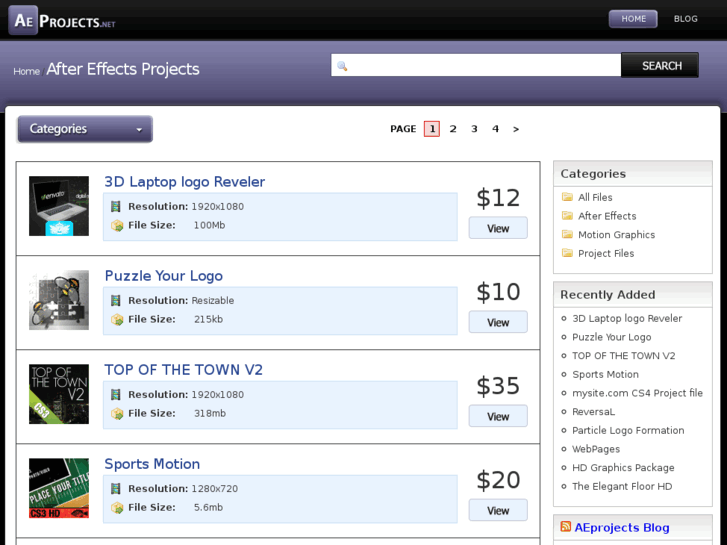This screenshot has height=545, width=727.
Task: Click package icon for 3D Laptop logo Reveler file size
Action: pos(117,225)
